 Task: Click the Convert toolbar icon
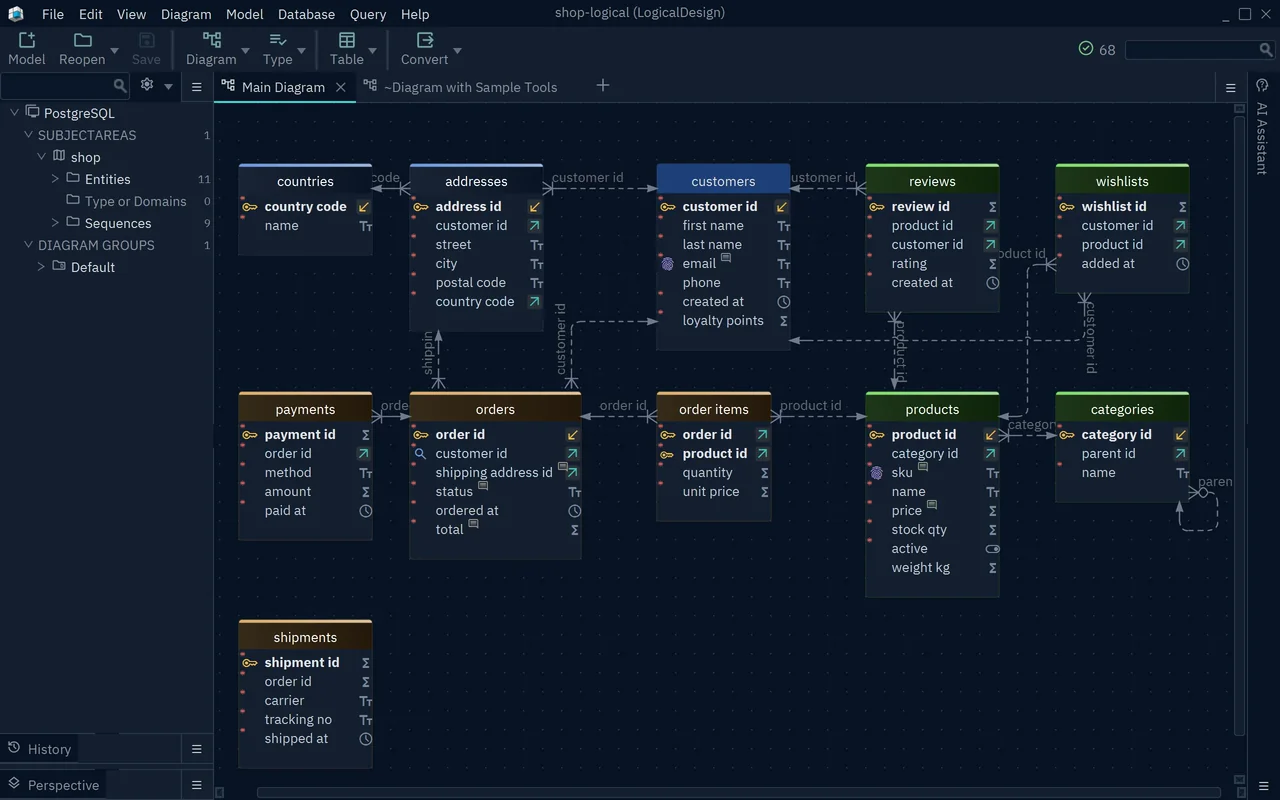(x=425, y=40)
